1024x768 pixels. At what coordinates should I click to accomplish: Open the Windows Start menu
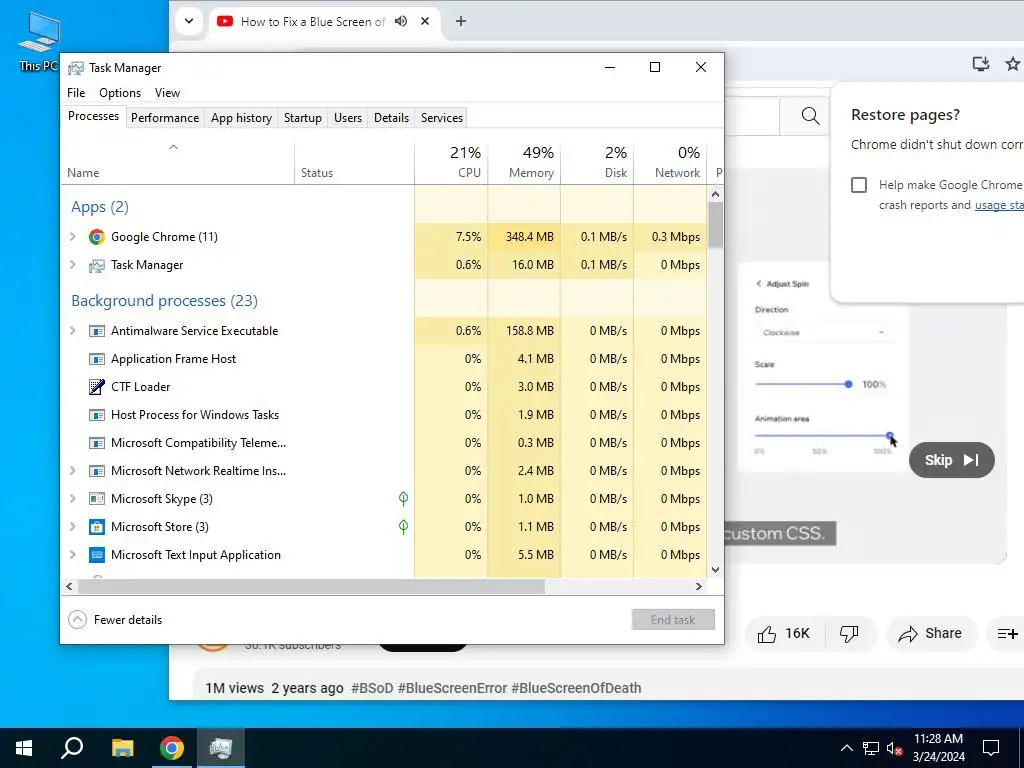click(24, 748)
